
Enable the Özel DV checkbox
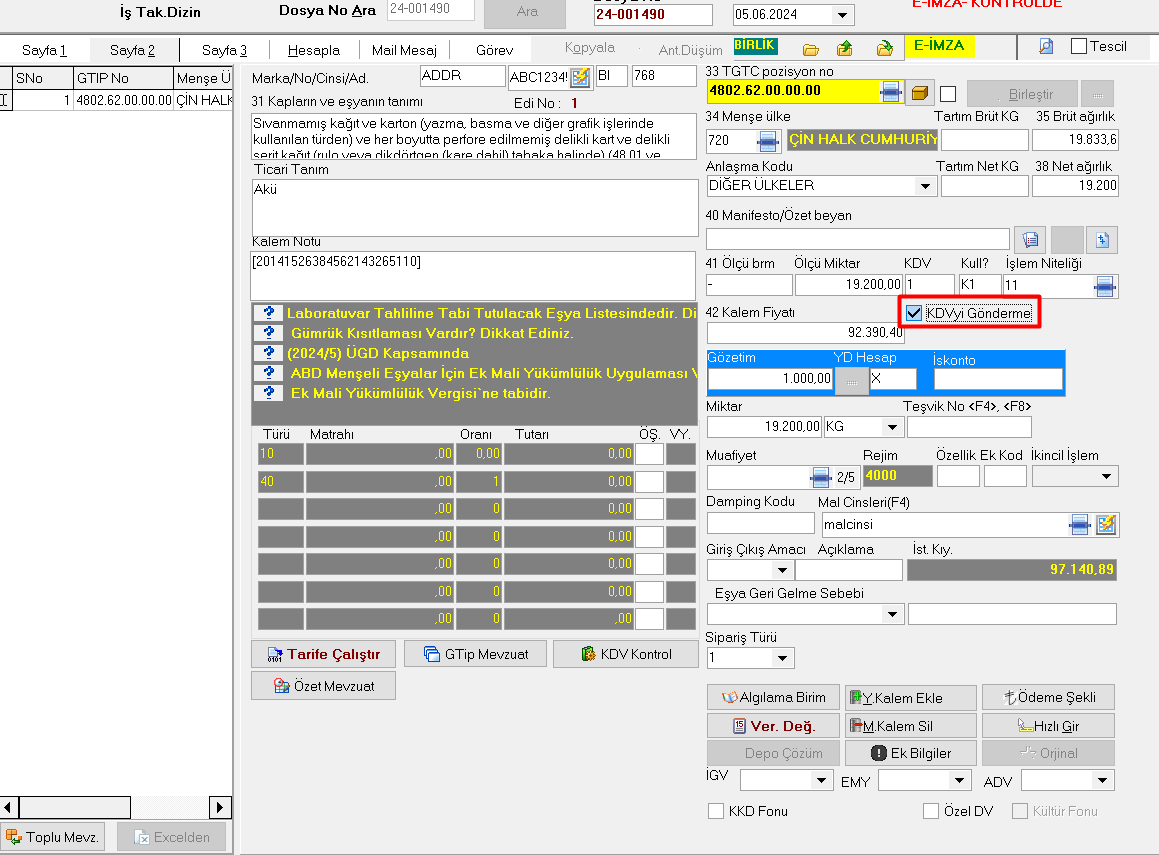[x=931, y=811]
